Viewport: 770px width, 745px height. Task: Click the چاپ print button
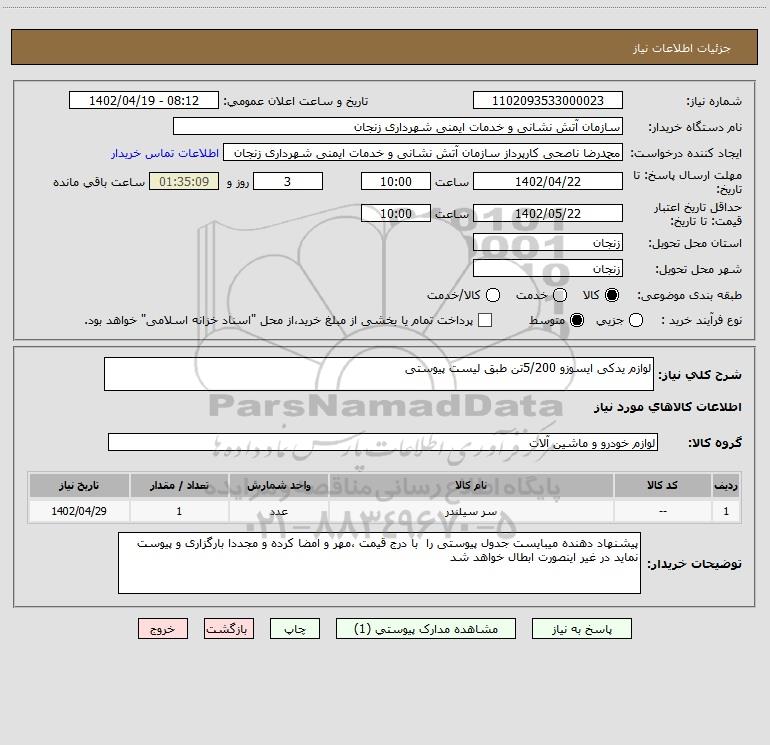click(295, 629)
